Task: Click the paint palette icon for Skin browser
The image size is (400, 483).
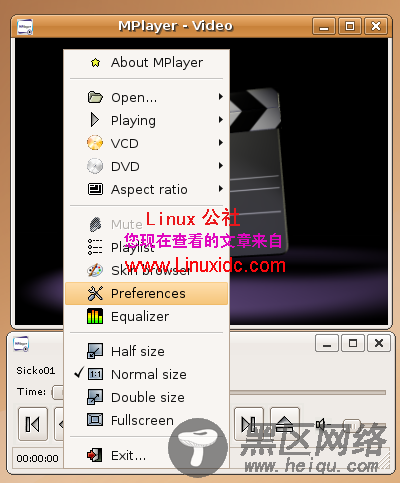Action: pyautogui.click(x=95, y=270)
